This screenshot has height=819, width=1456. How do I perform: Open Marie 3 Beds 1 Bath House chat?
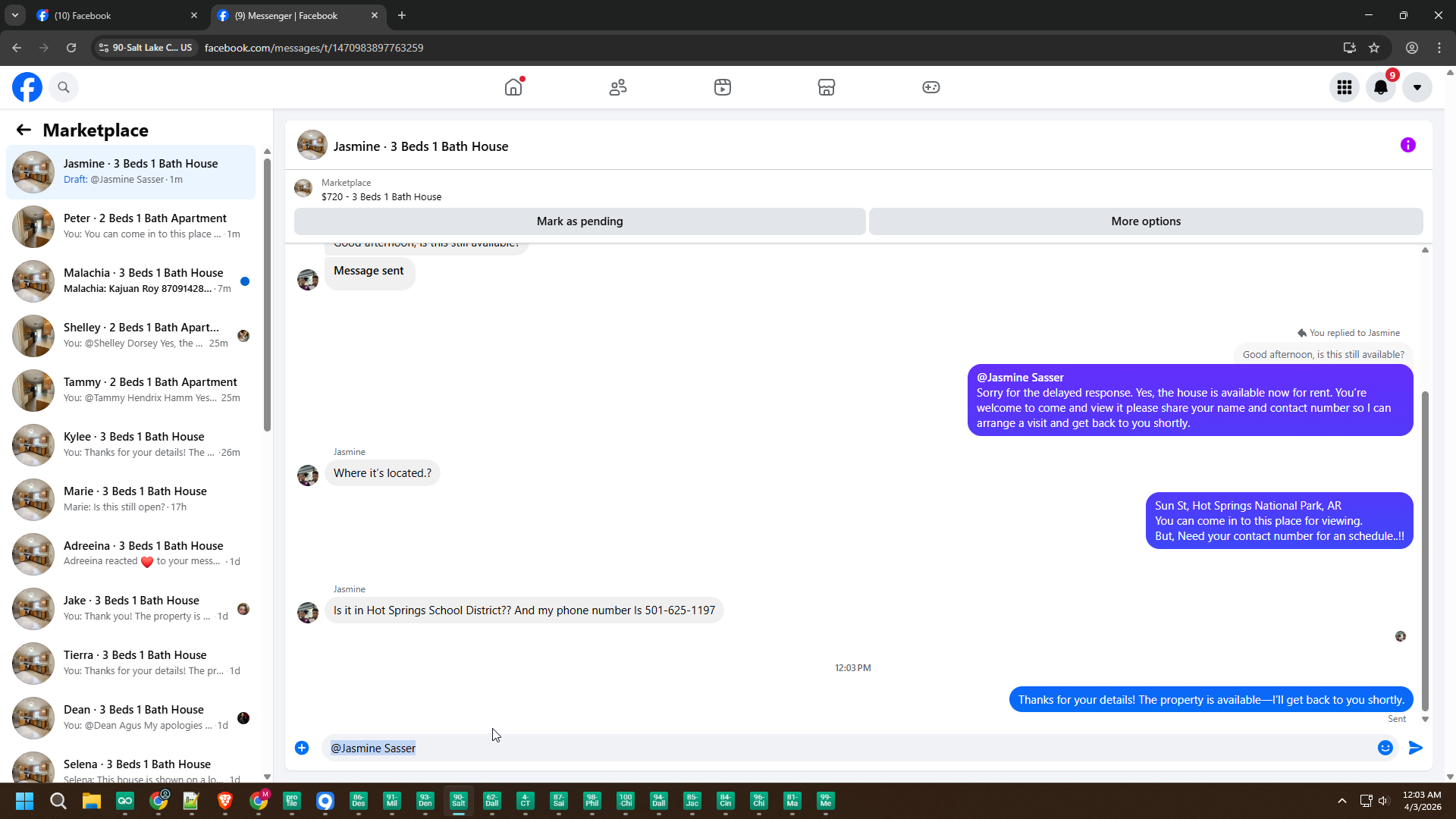pyautogui.click(x=130, y=500)
